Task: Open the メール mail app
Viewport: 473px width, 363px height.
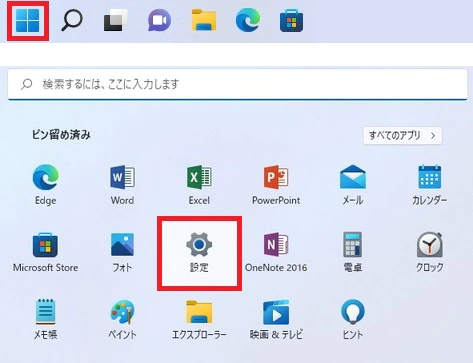Action: click(x=353, y=184)
